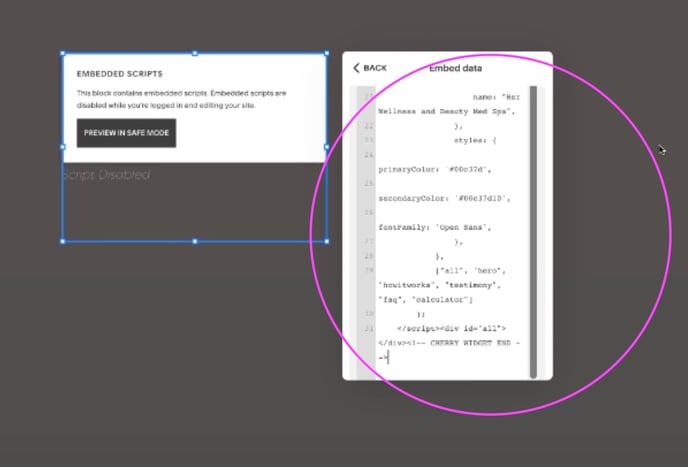This screenshot has width=688, height=467.
Task: Click the BACK label in embed panel
Action: pos(375,68)
